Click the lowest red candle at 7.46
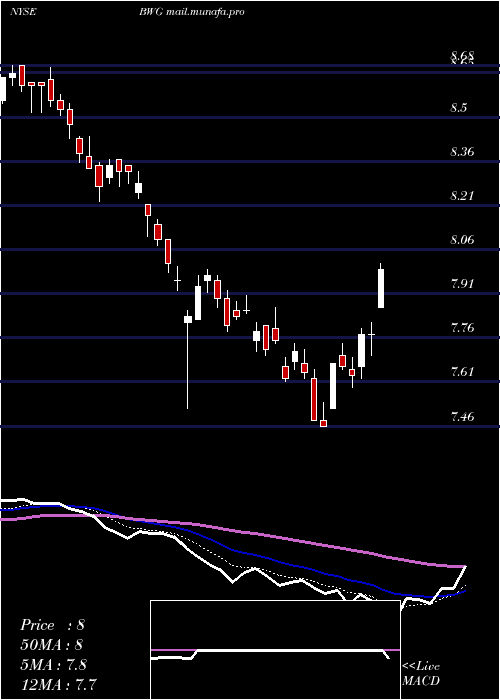 point(324,423)
